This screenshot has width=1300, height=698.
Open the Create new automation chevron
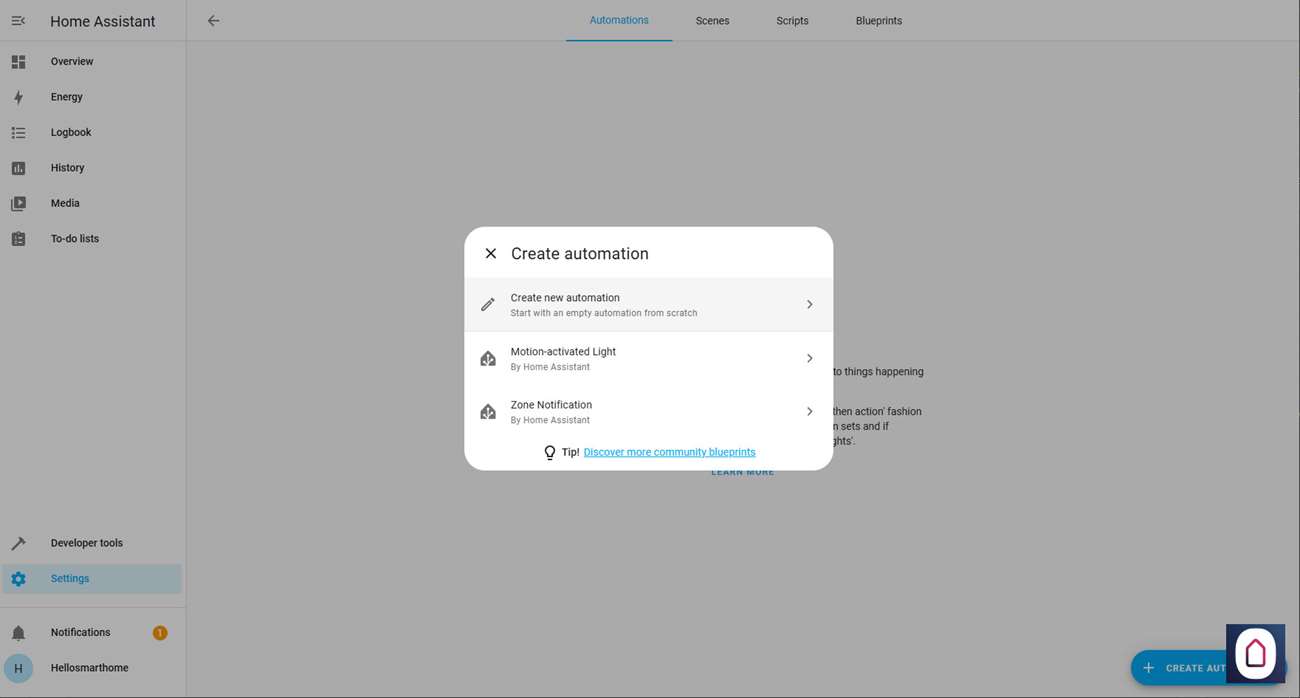(809, 304)
